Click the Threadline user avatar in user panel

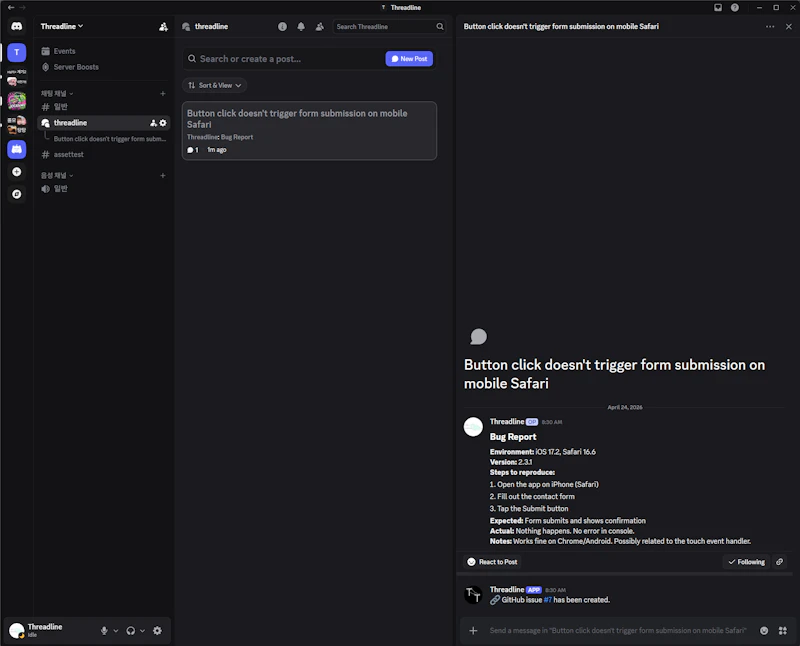17,631
